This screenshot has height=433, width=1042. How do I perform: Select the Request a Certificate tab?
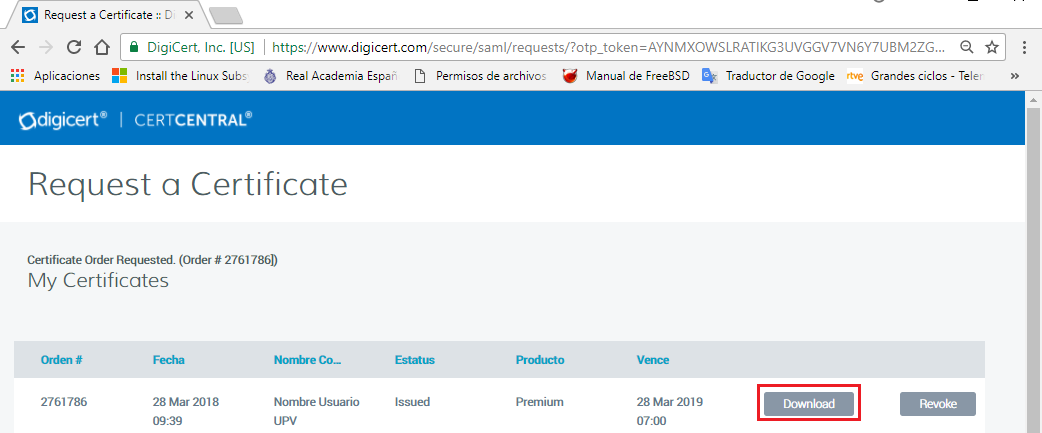(x=105, y=15)
